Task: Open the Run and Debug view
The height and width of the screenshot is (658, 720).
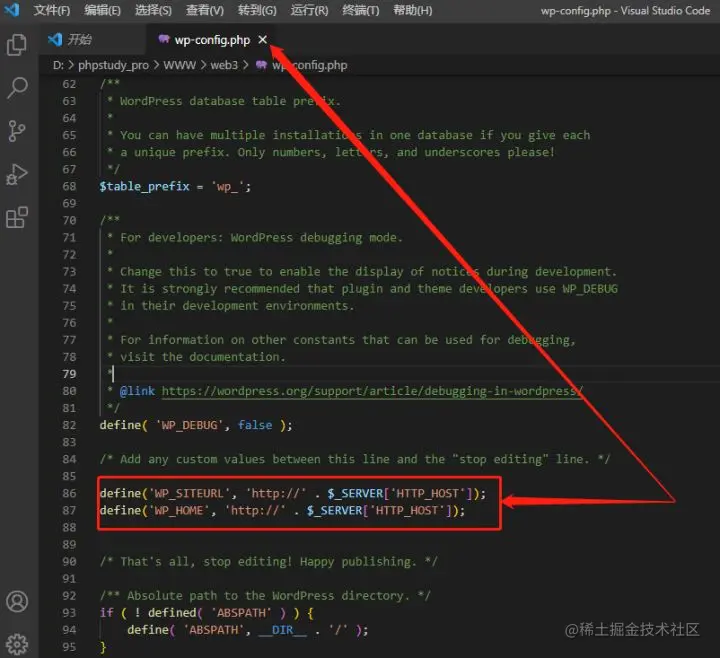Action: point(17,174)
